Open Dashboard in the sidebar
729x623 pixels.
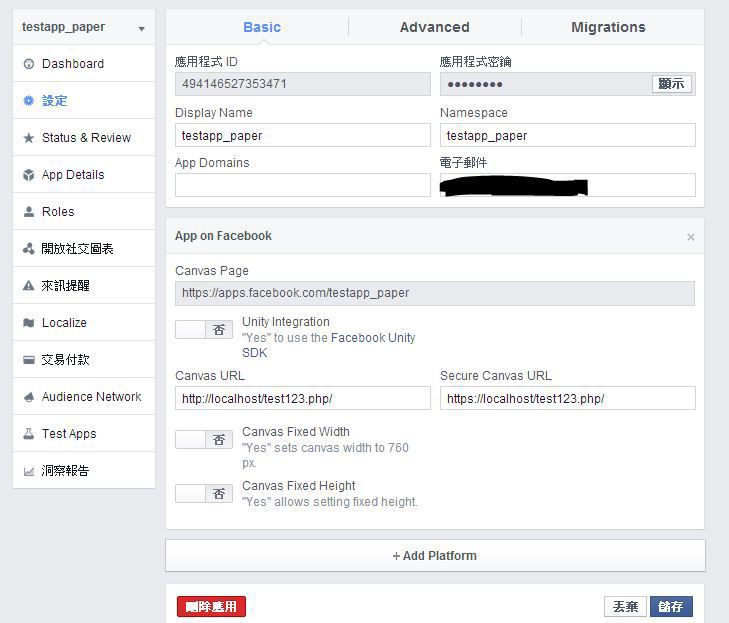coord(84,64)
